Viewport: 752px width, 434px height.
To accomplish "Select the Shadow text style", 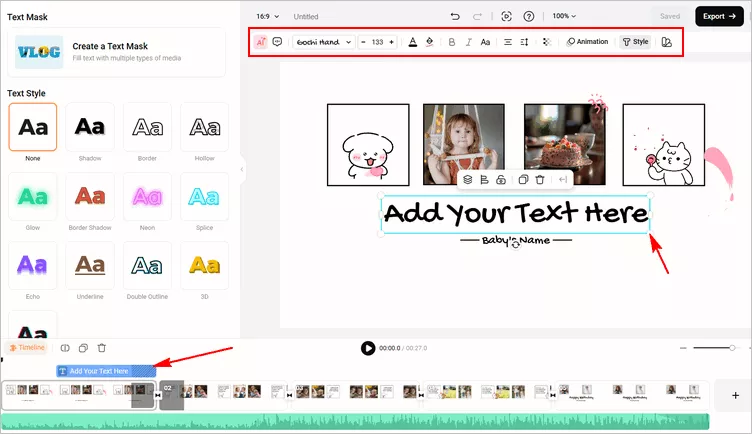I will click(90, 127).
